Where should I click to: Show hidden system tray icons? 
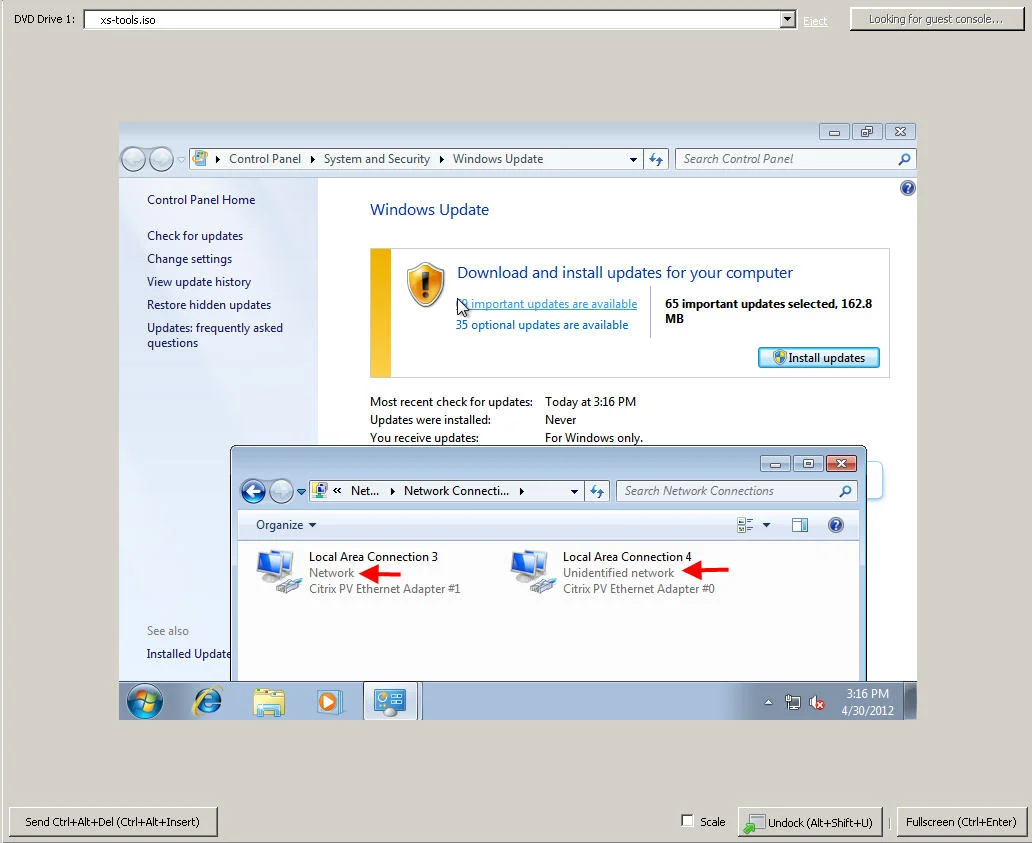click(x=768, y=703)
